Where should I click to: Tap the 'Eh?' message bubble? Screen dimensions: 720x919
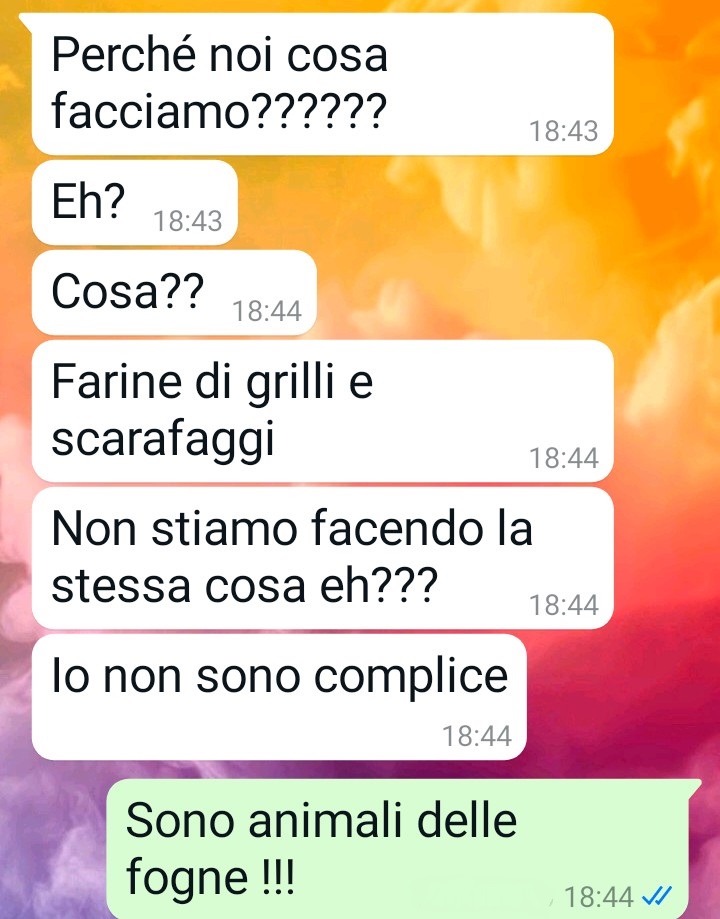pos(135,202)
